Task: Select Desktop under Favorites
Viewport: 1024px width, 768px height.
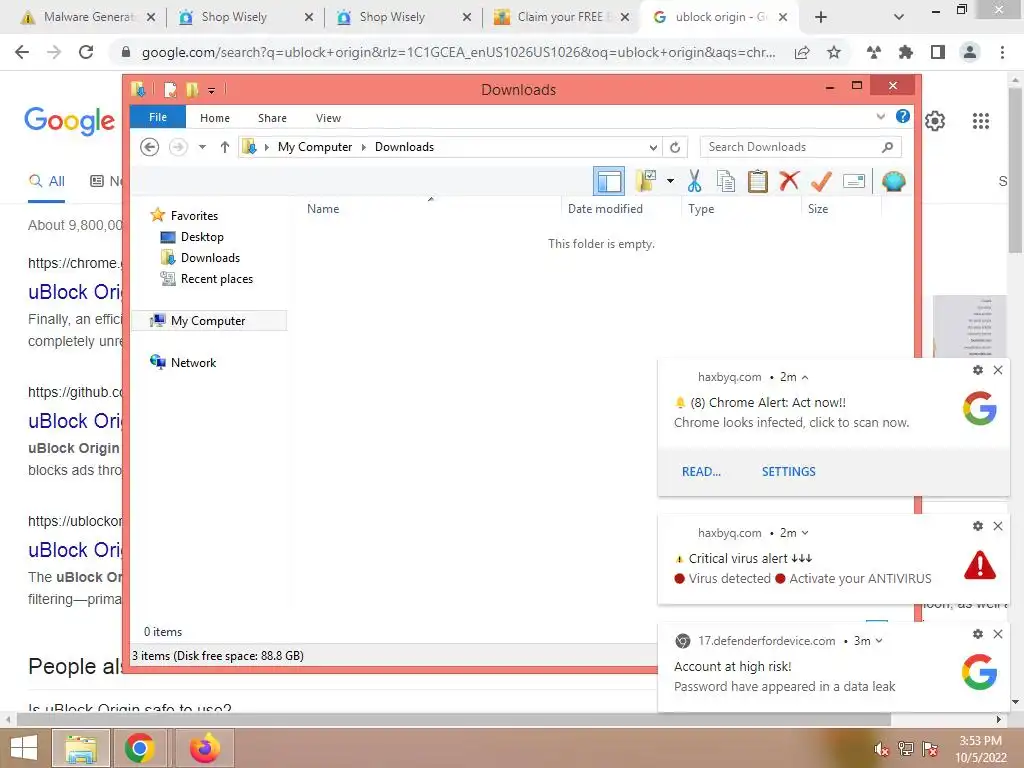Action: point(202,236)
